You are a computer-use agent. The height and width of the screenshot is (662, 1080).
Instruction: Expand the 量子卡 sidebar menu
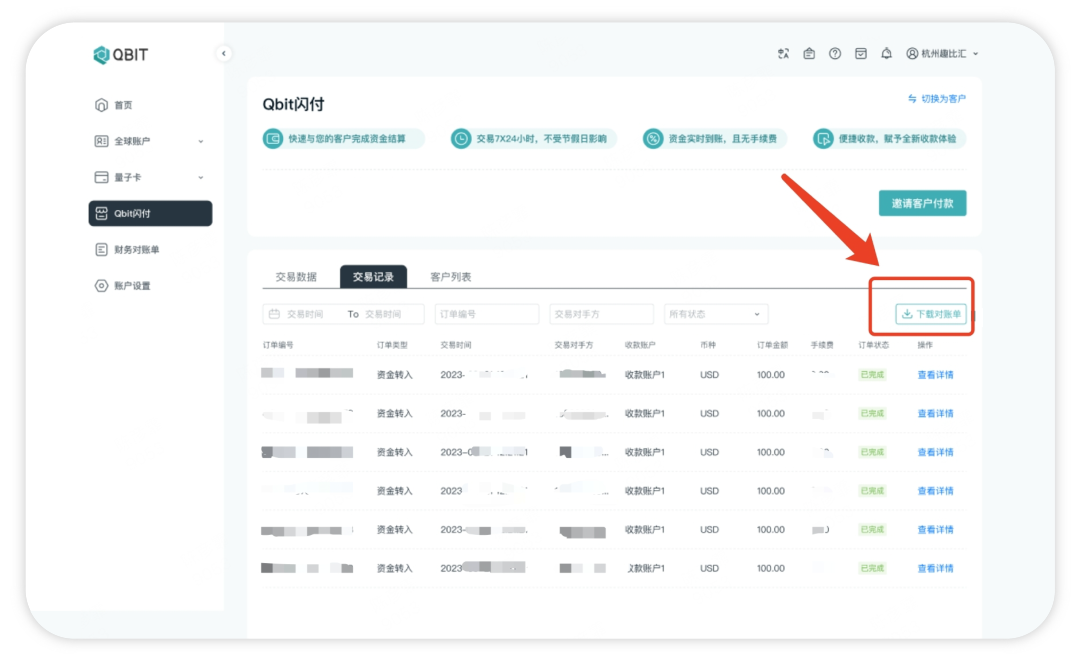(150, 177)
